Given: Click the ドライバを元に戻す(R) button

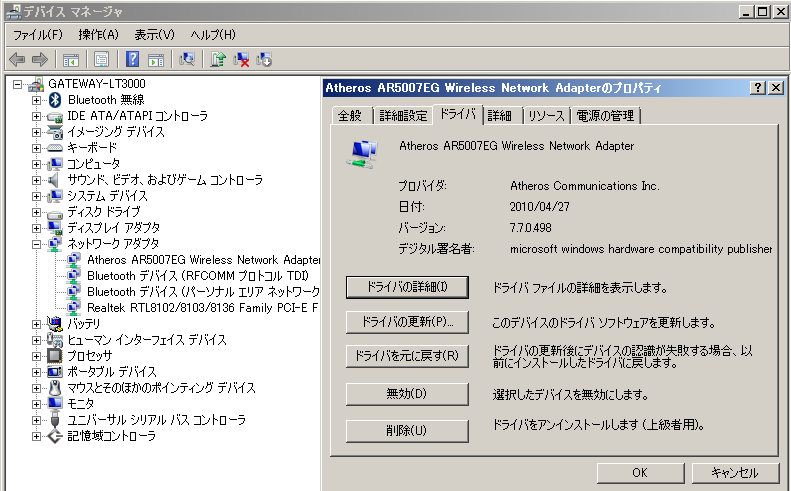Looking at the screenshot, I should pos(407,356).
